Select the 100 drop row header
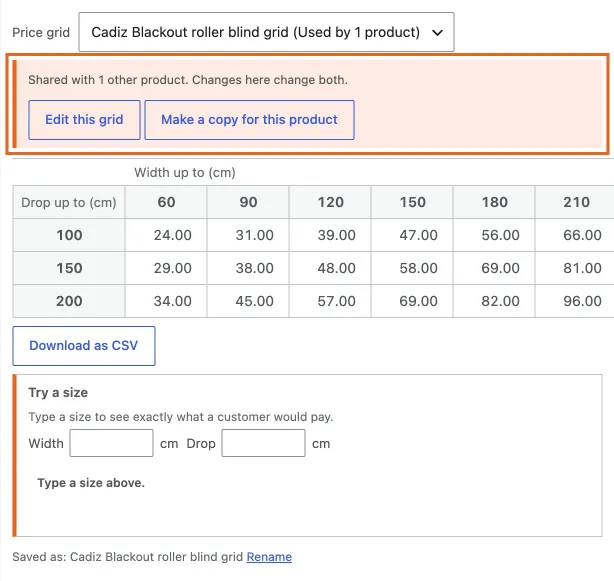Screen dimensions: 614x581 tap(69, 235)
